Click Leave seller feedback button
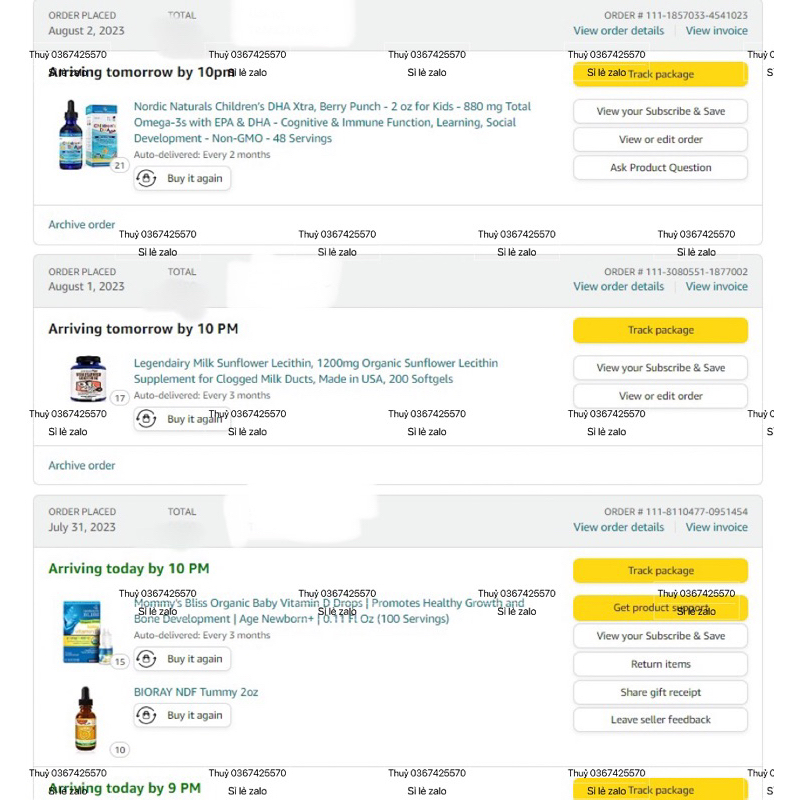 660,720
